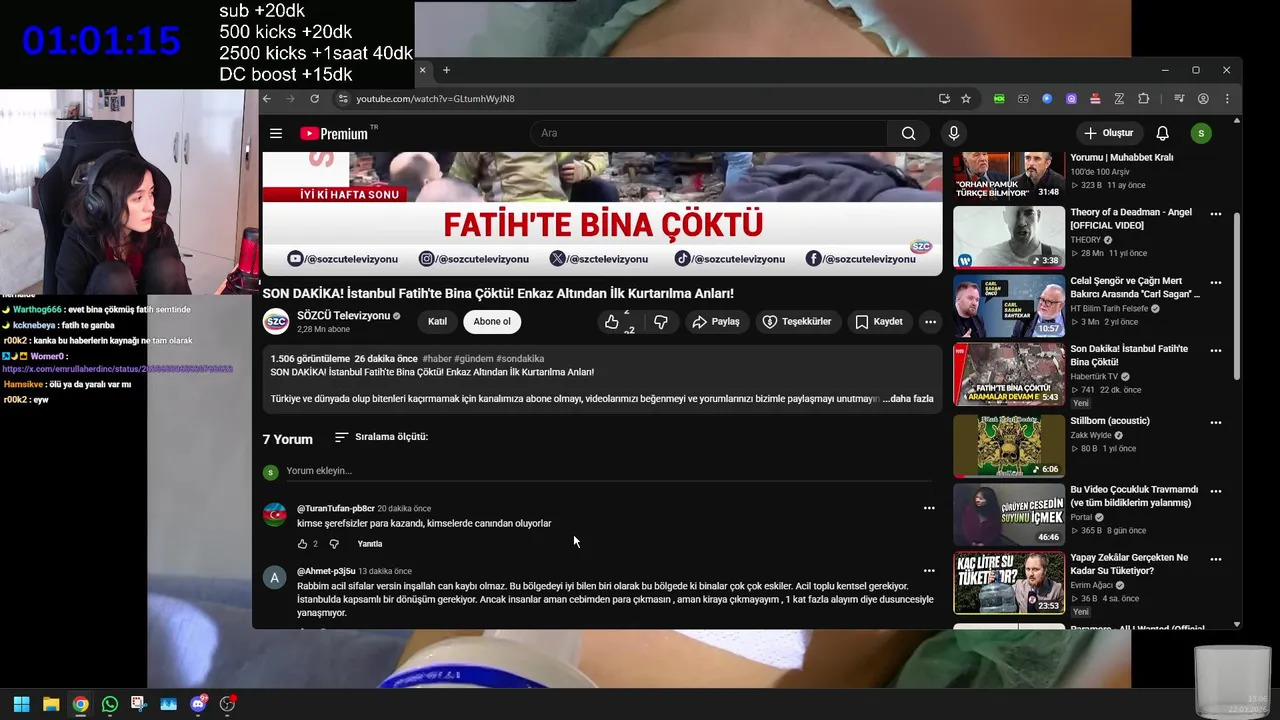1280x720 pixels.
Task: Click the browser address bar URL
Action: [436, 98]
